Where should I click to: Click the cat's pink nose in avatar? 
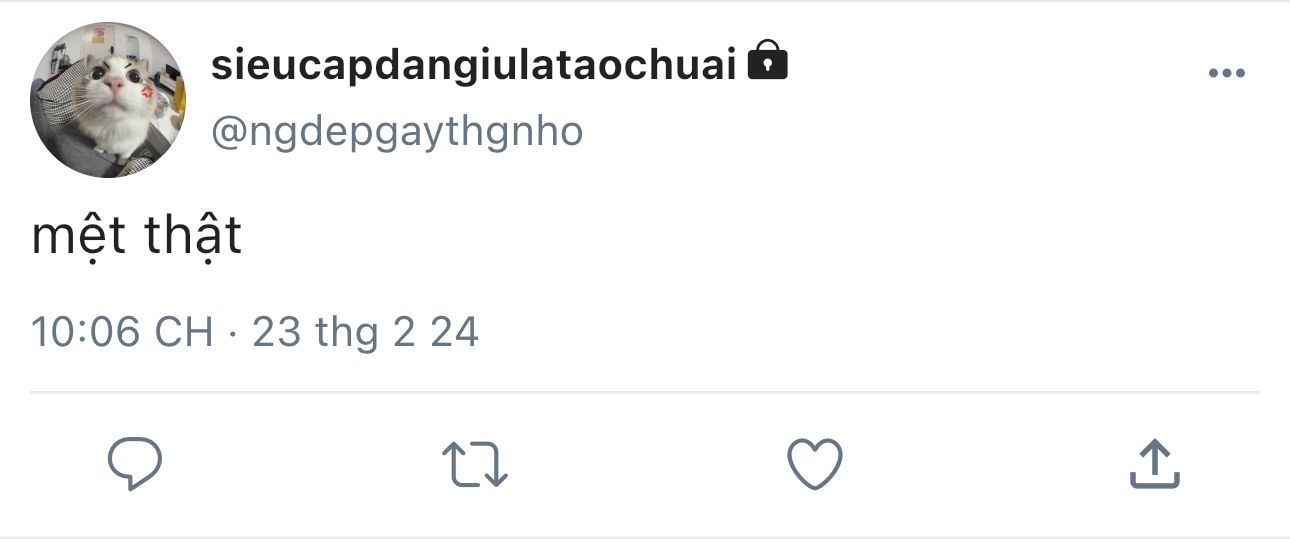point(116,86)
